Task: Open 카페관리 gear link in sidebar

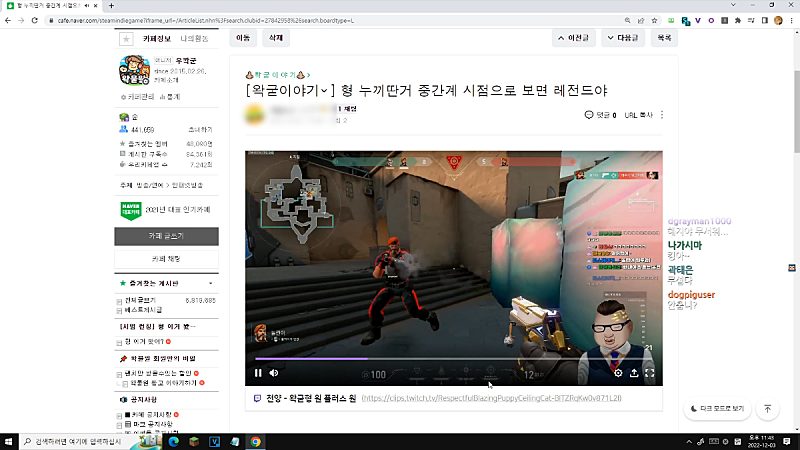Action: [x=137, y=96]
